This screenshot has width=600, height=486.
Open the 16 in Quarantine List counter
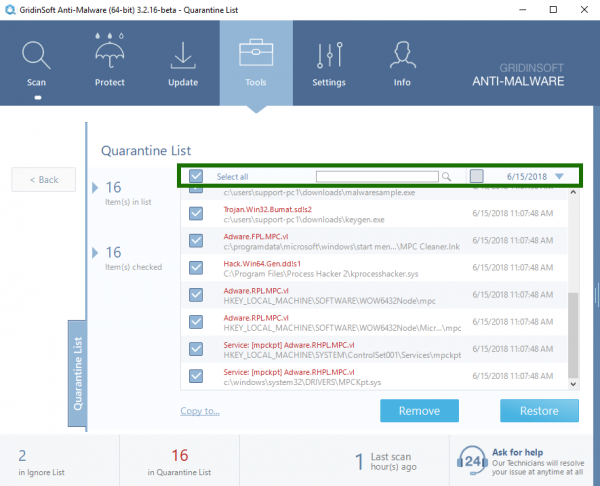tap(179, 462)
